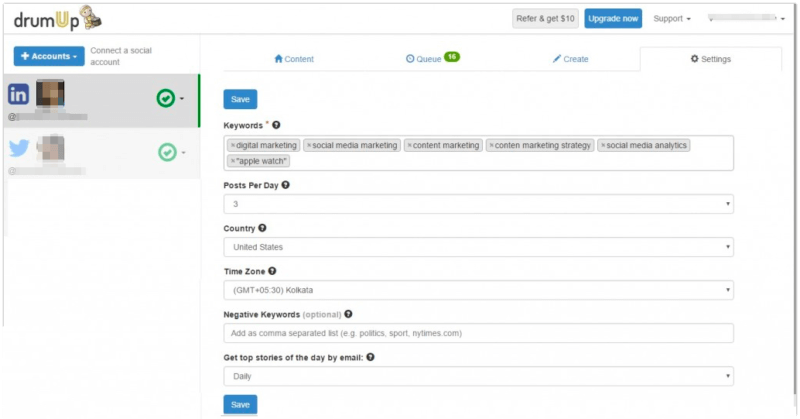Open the Posts Per Day dropdown

(478, 204)
